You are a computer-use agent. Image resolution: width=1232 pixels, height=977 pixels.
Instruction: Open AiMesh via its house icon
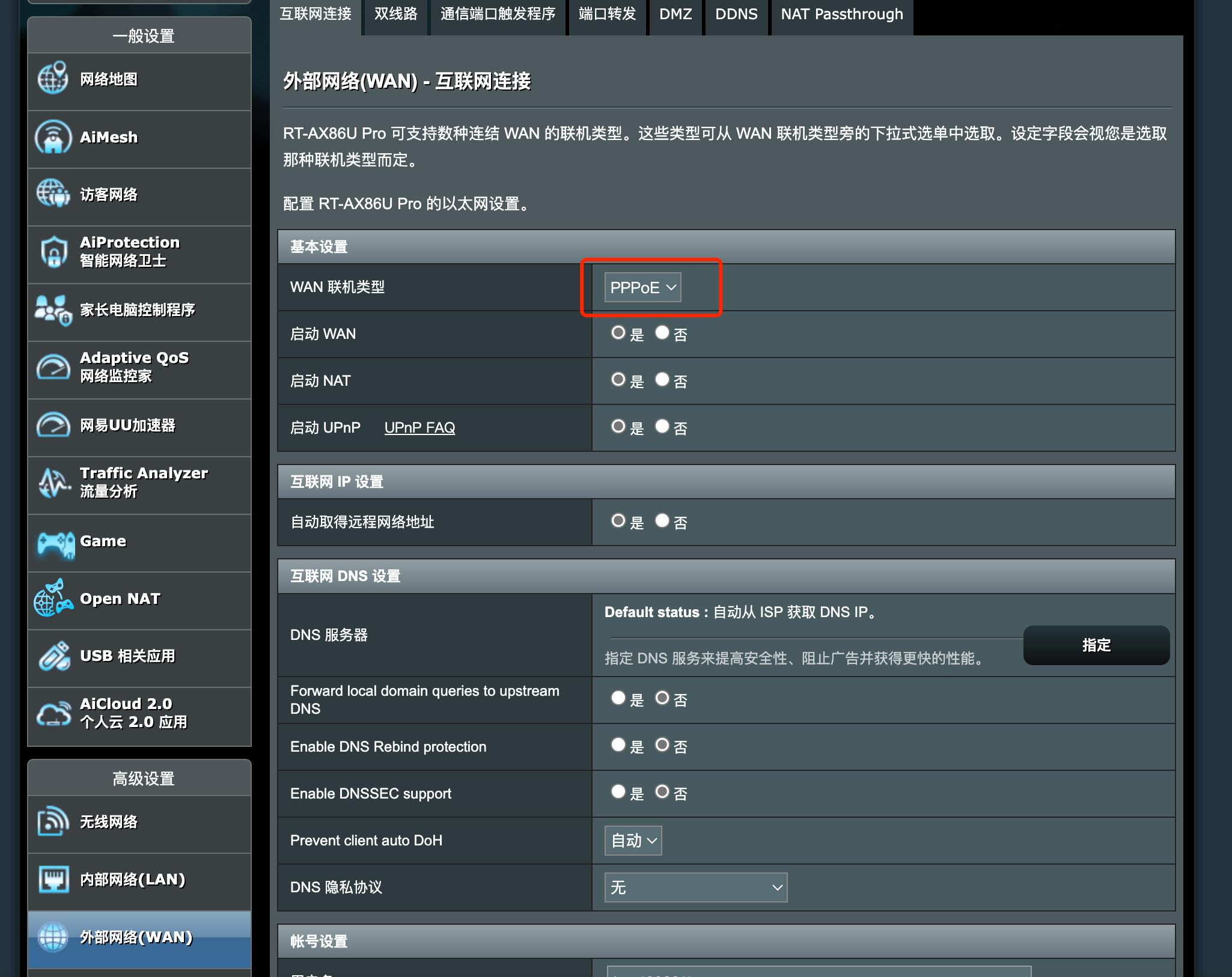tap(53, 137)
